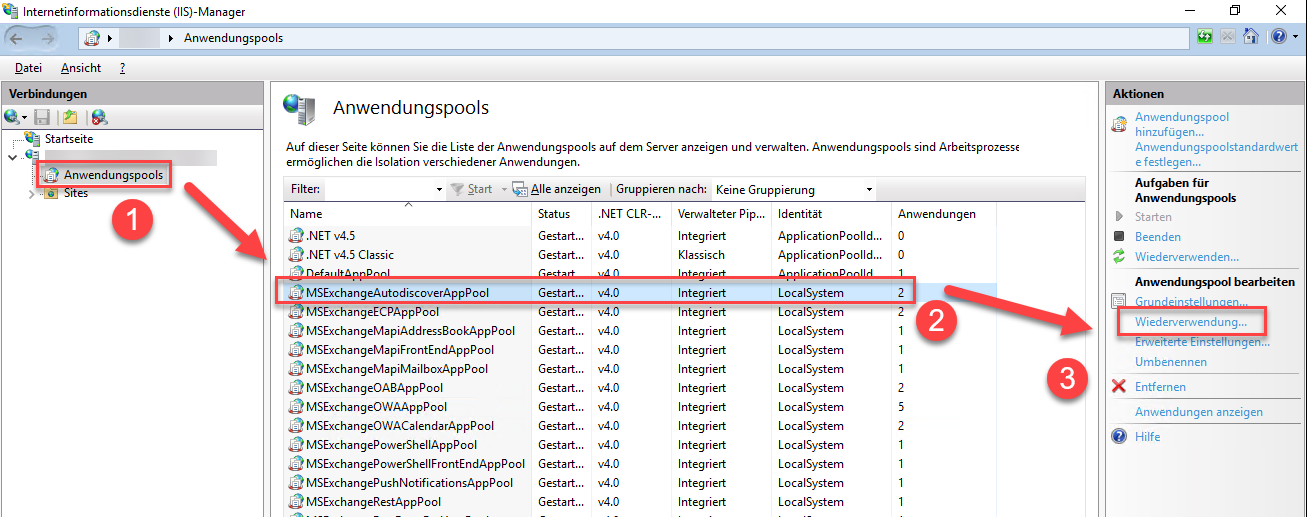The image size is (1307, 517).
Task: Click Umbenennen in the actions pane
Action: coord(1171,362)
